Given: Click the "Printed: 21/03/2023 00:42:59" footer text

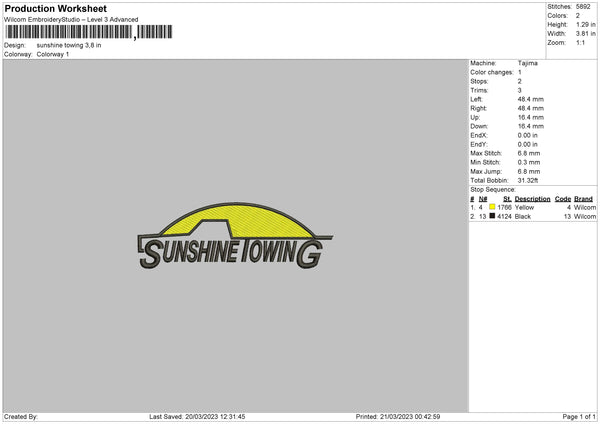Looking at the screenshot, I should point(398,417).
